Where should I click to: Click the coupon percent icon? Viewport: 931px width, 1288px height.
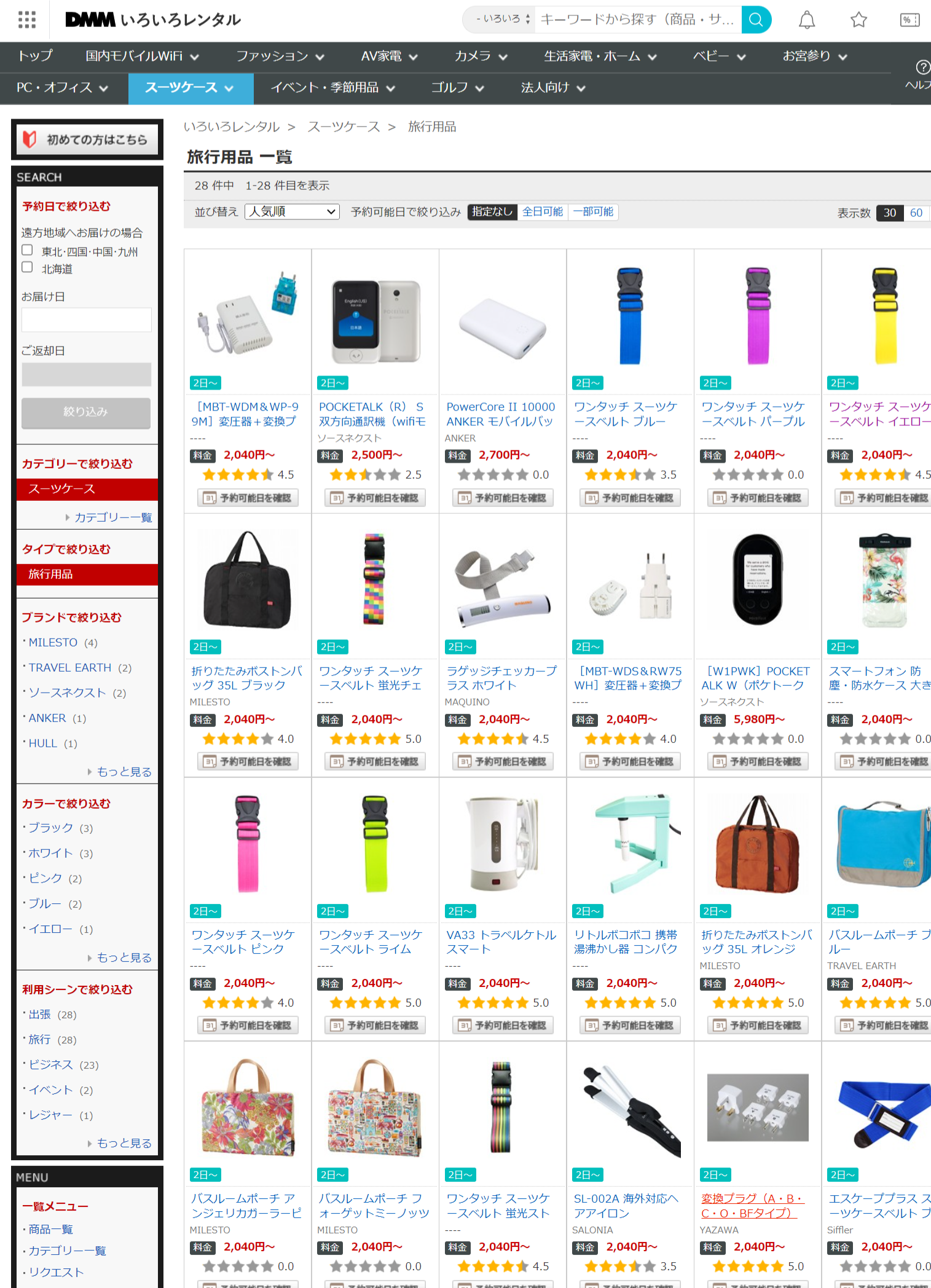point(909,20)
